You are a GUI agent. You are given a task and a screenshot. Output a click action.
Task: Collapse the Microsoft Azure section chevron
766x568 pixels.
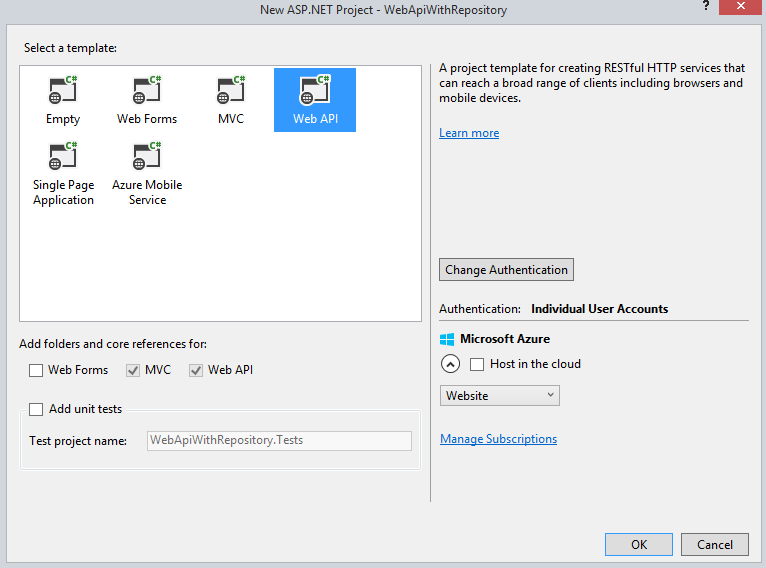click(x=449, y=364)
